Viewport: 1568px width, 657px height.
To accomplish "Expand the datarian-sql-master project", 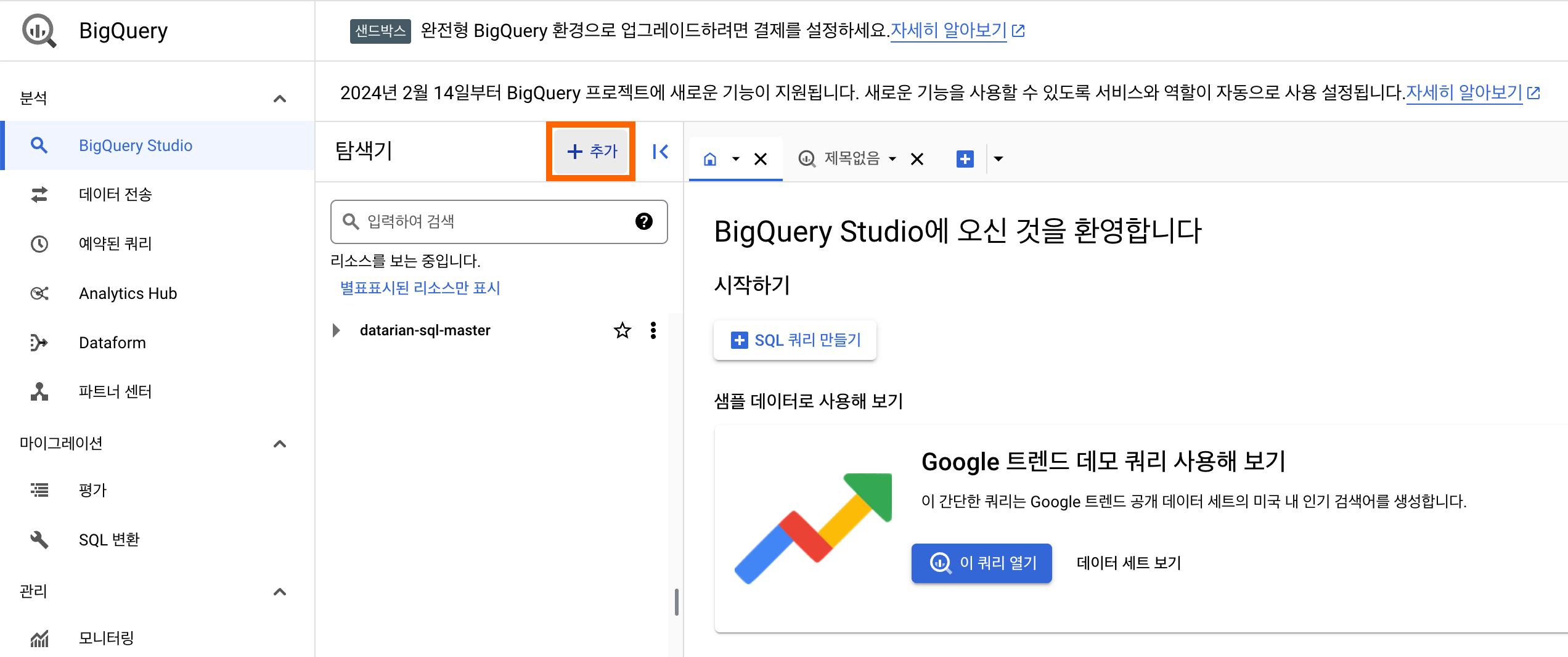I will [336, 330].
